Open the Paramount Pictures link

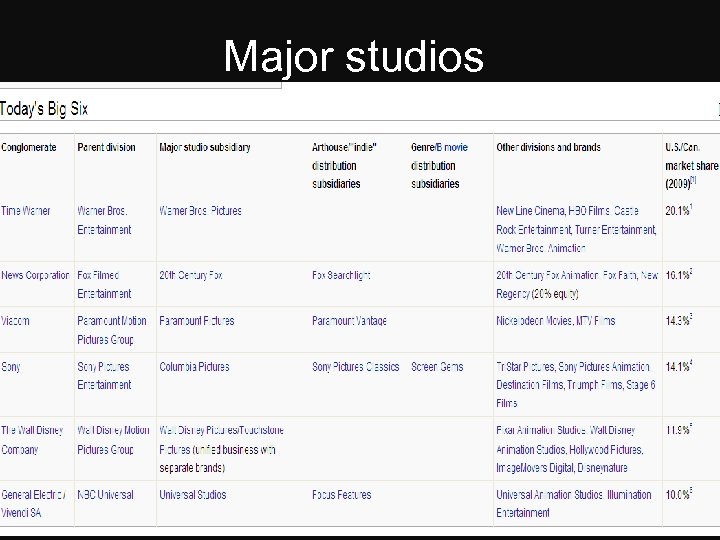coord(197,321)
